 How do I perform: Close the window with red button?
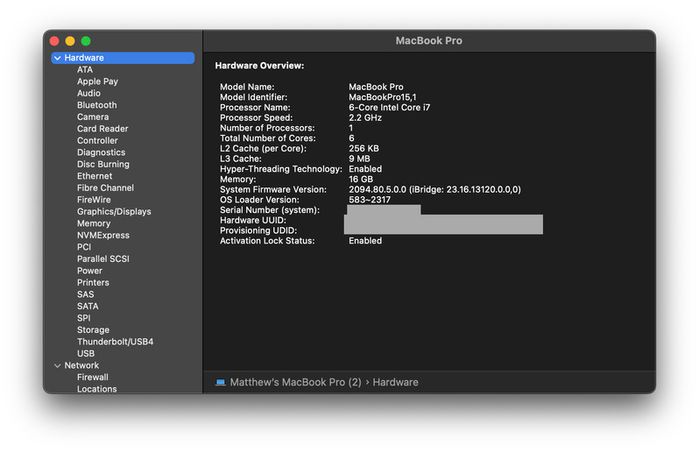[x=54, y=41]
